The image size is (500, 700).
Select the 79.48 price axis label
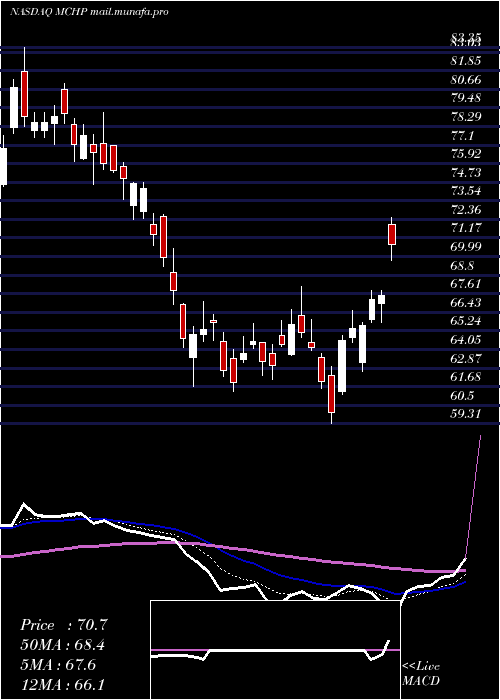[465, 98]
